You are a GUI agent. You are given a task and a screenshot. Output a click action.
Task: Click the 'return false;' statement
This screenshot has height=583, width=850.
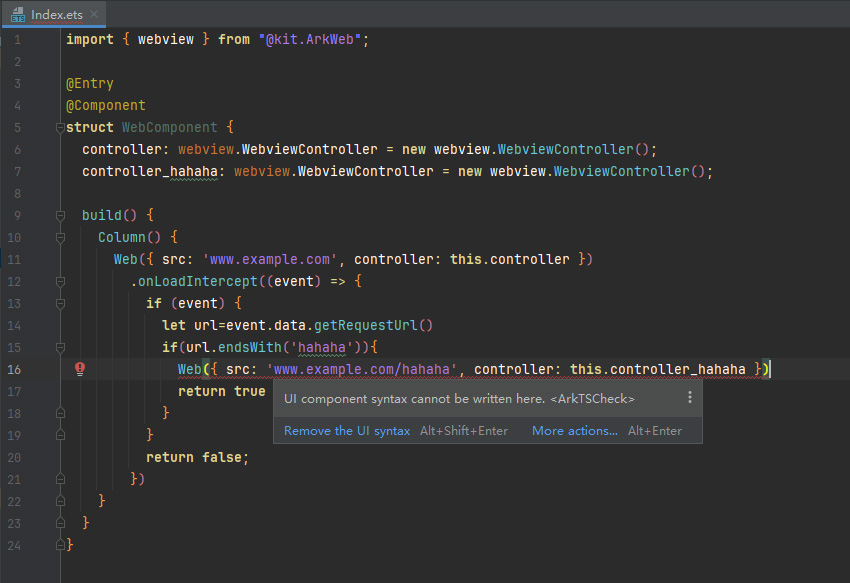[x=197, y=457]
